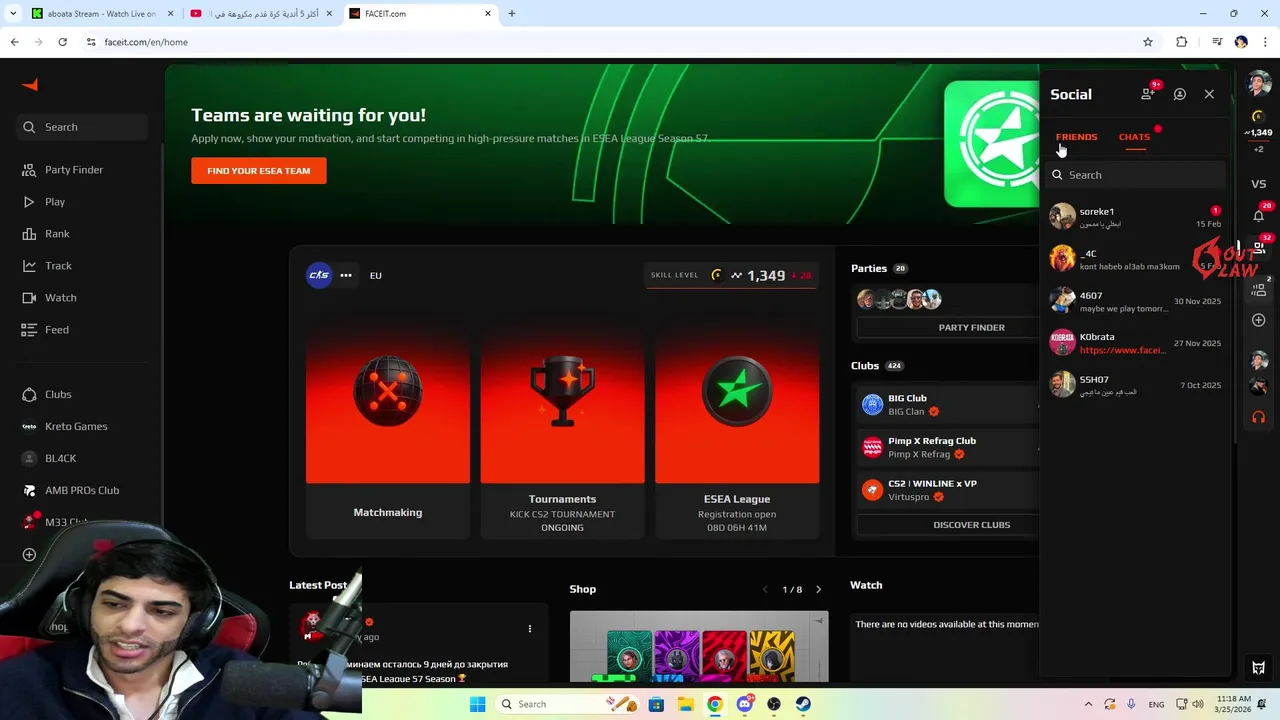
Task: Click the skill level 6 badge in right rail
Action: (x=1259, y=117)
